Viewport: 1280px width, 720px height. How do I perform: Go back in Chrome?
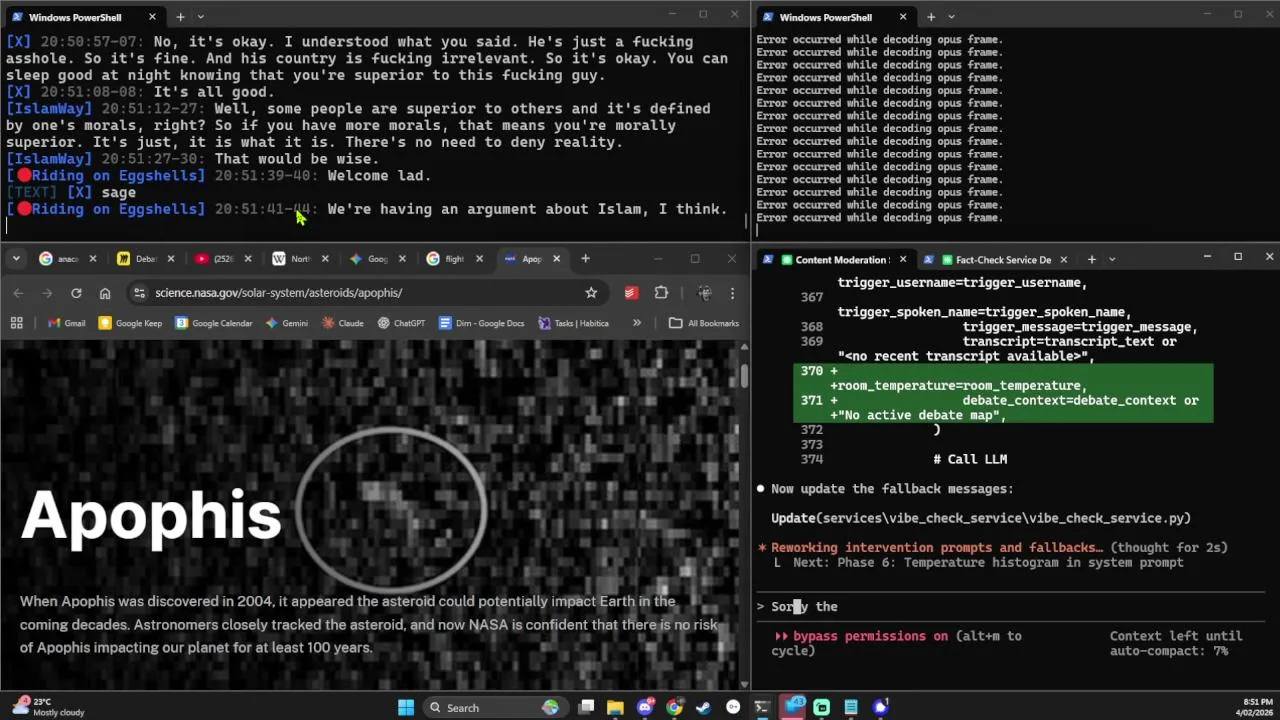[x=18, y=293]
